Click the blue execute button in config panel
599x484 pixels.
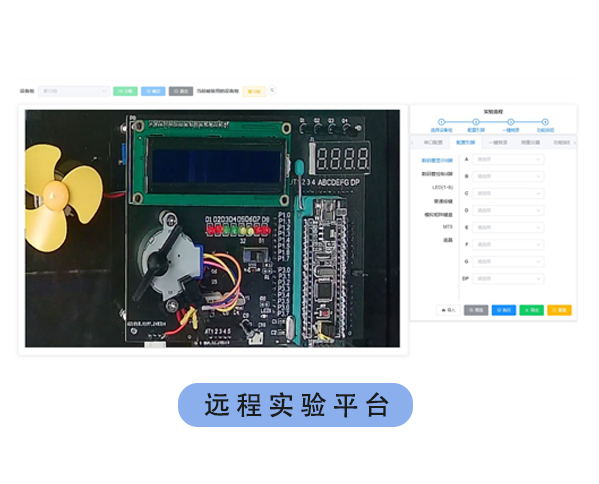click(x=504, y=310)
